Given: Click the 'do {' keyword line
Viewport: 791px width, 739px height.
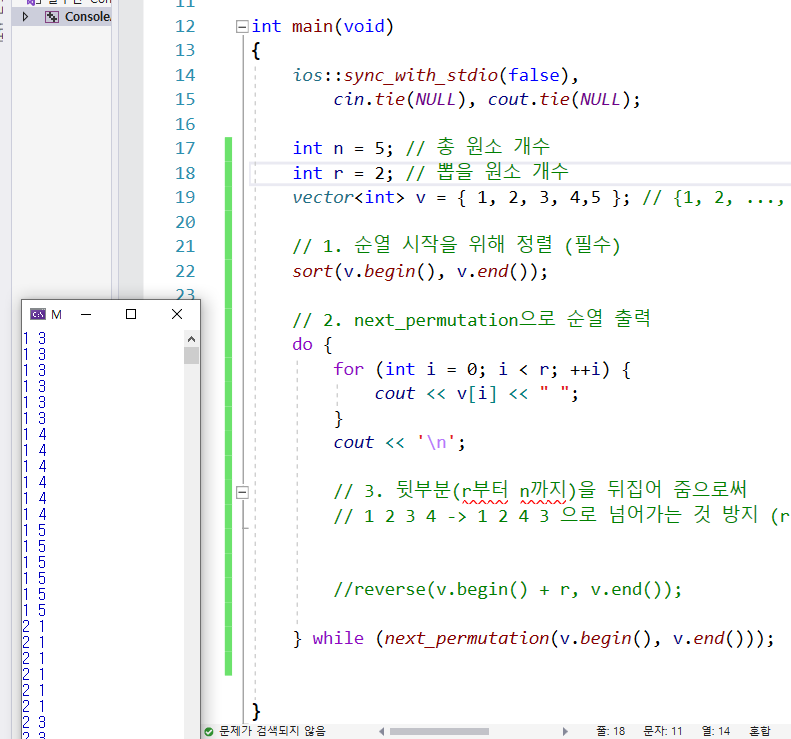Looking at the screenshot, I should coord(312,345).
